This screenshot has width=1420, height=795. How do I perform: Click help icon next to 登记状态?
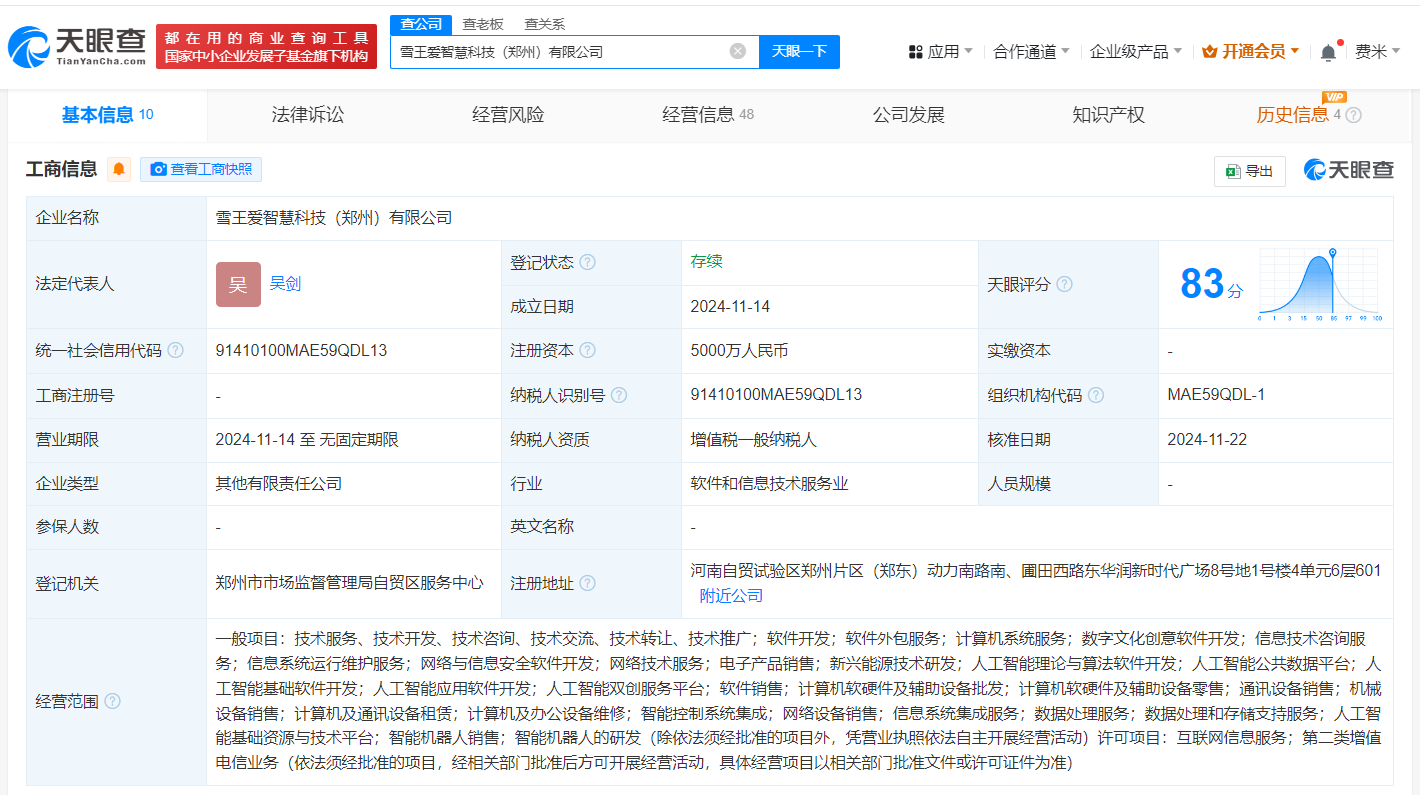point(587,262)
